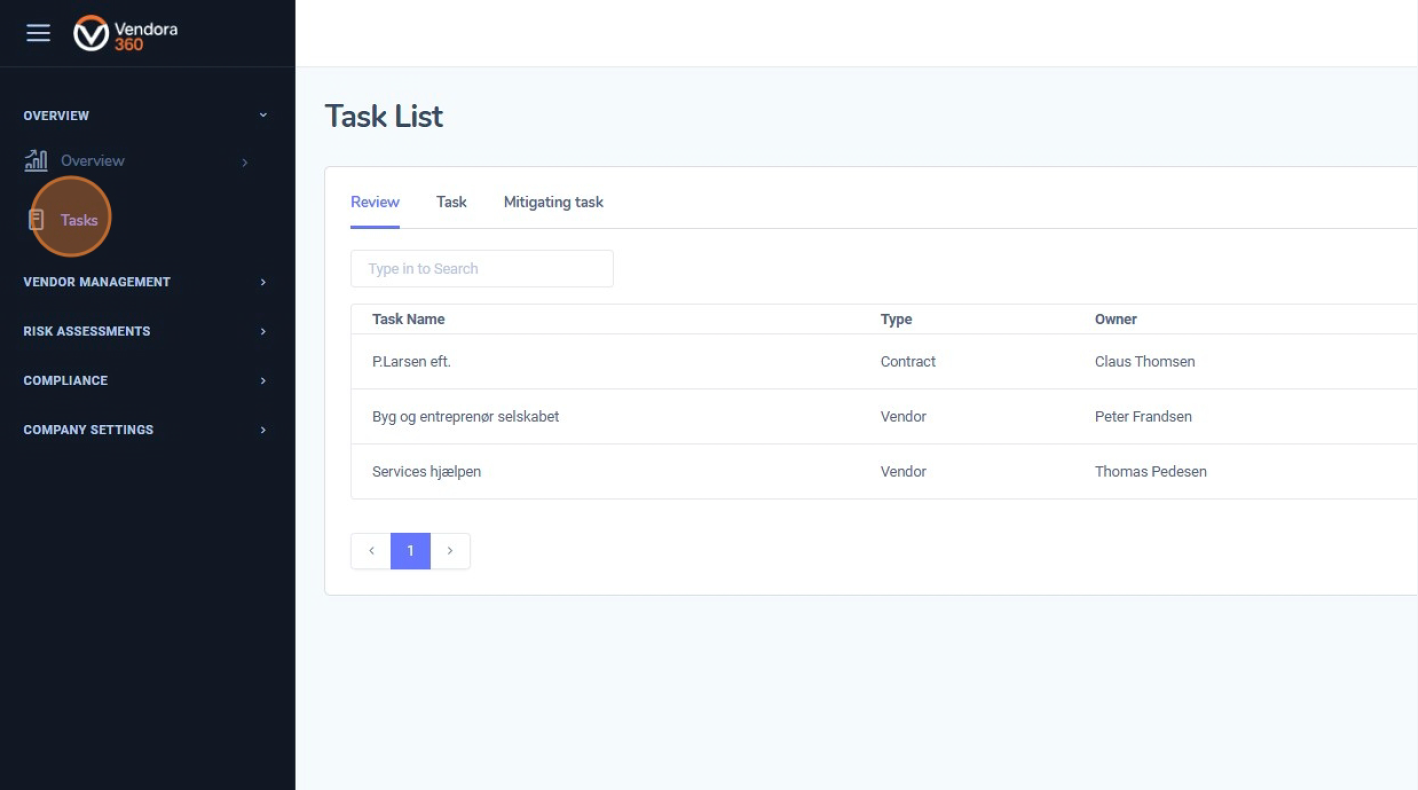Screen dimensions: 1418x790
Task: Select the Review tab
Action: coord(375,202)
